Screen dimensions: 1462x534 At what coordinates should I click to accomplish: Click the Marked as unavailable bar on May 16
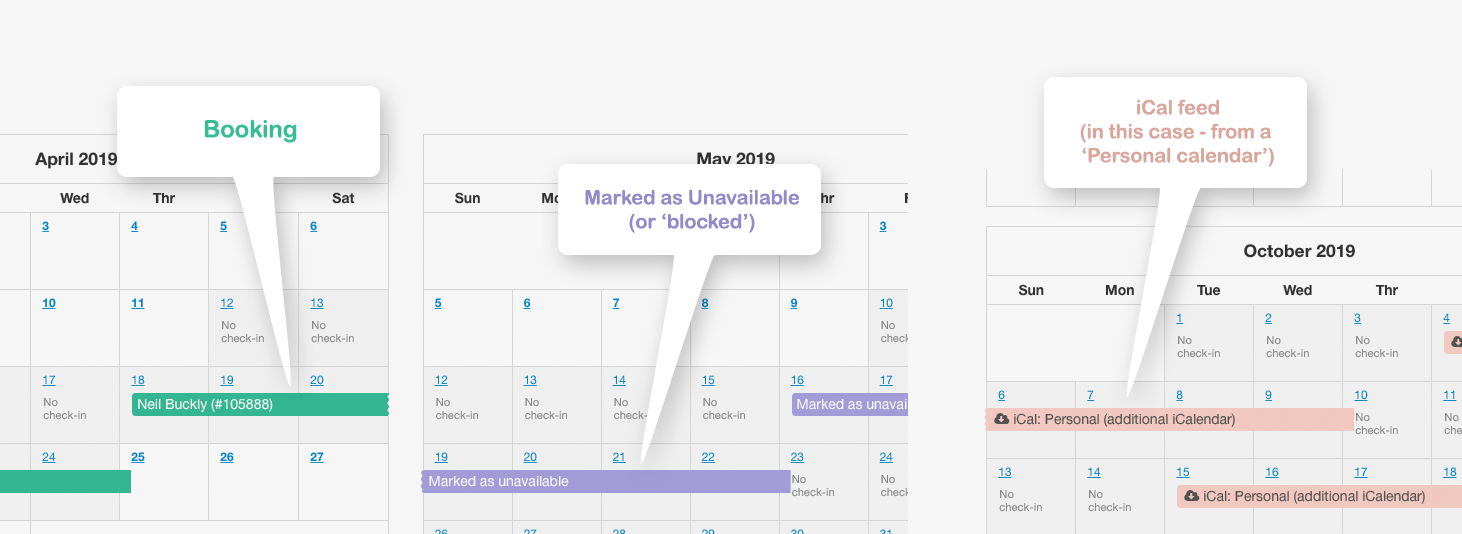pos(849,404)
